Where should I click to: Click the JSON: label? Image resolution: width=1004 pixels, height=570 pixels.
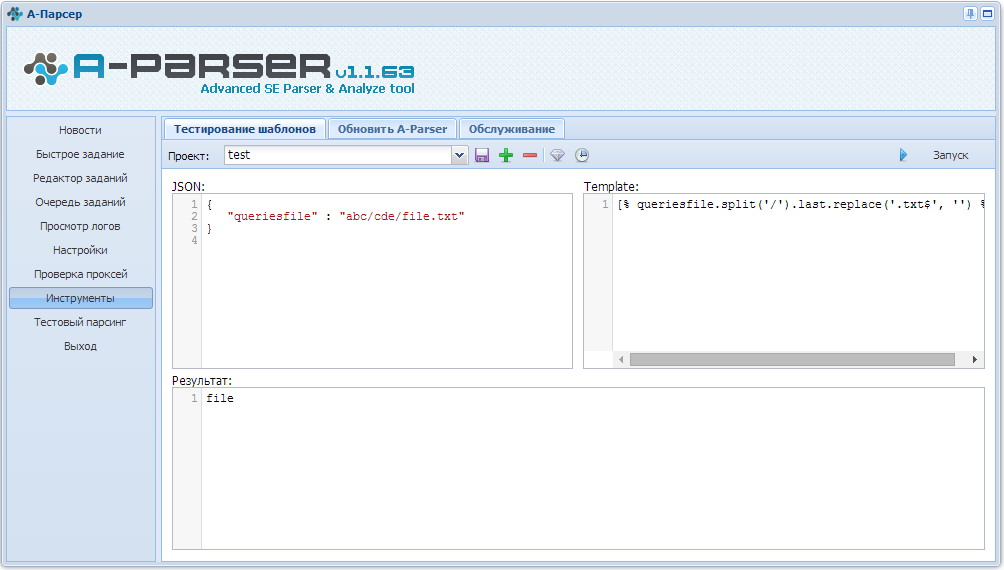[188, 186]
